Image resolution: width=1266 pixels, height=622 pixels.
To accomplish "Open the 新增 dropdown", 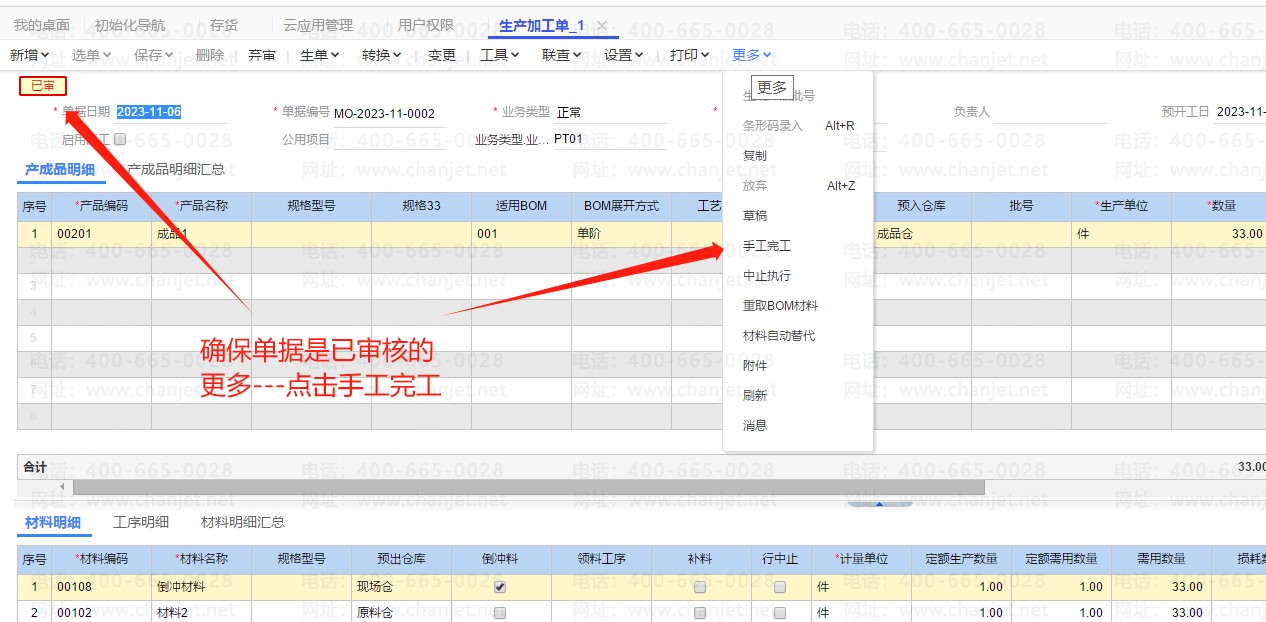I will pyautogui.click(x=30, y=55).
